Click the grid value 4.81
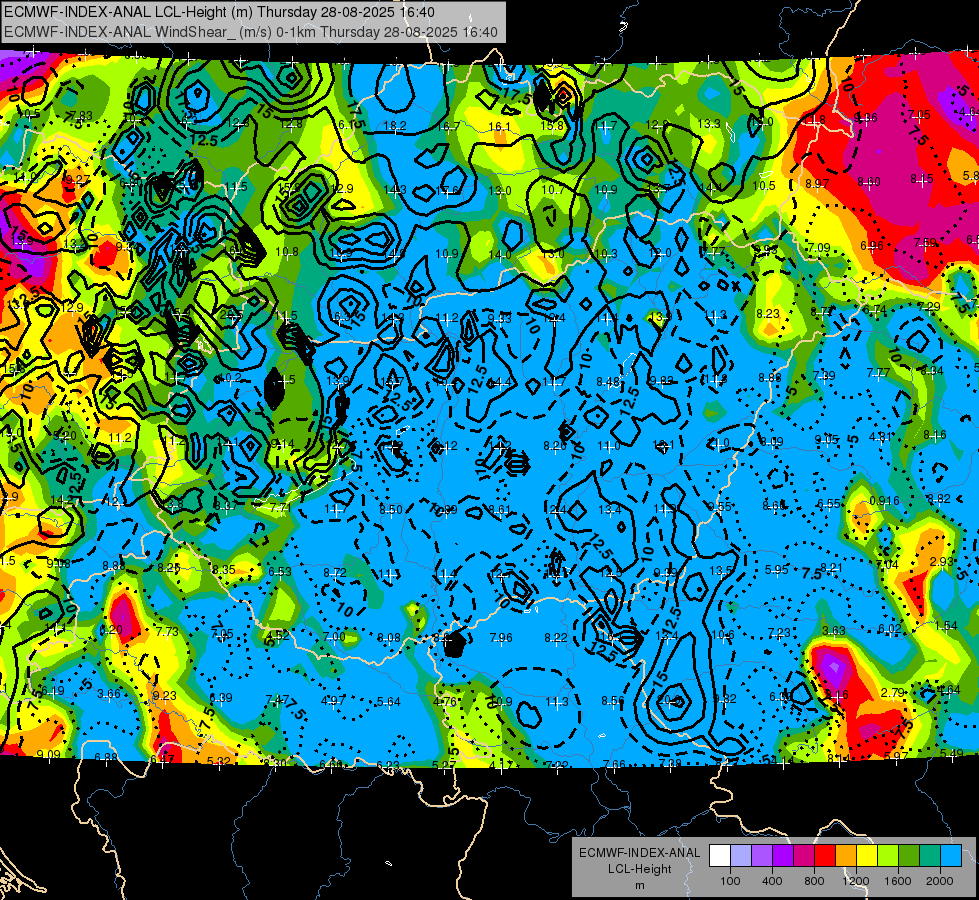Viewport: 979px width, 900px height. point(881,437)
